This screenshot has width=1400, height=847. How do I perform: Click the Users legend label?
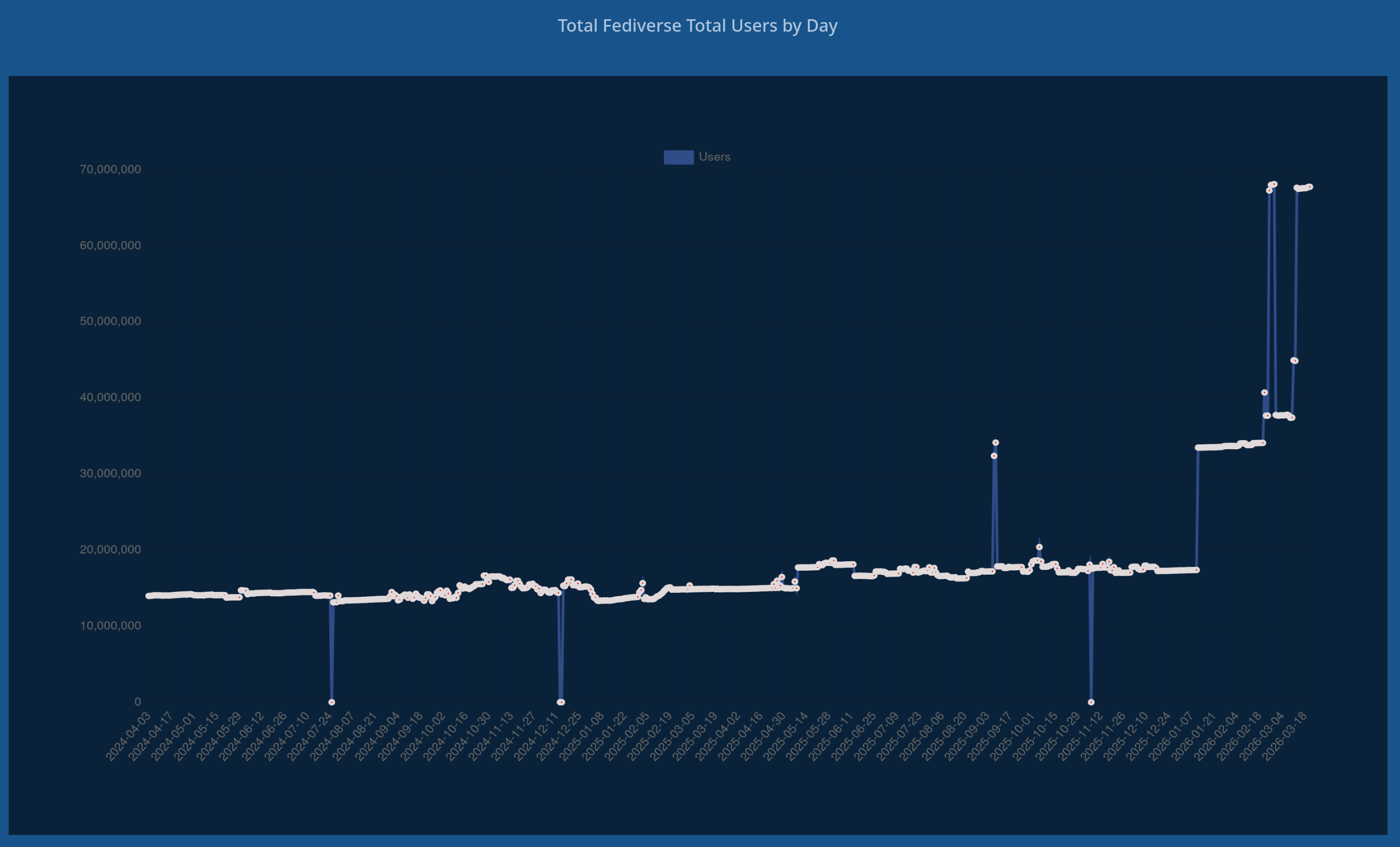coord(714,157)
